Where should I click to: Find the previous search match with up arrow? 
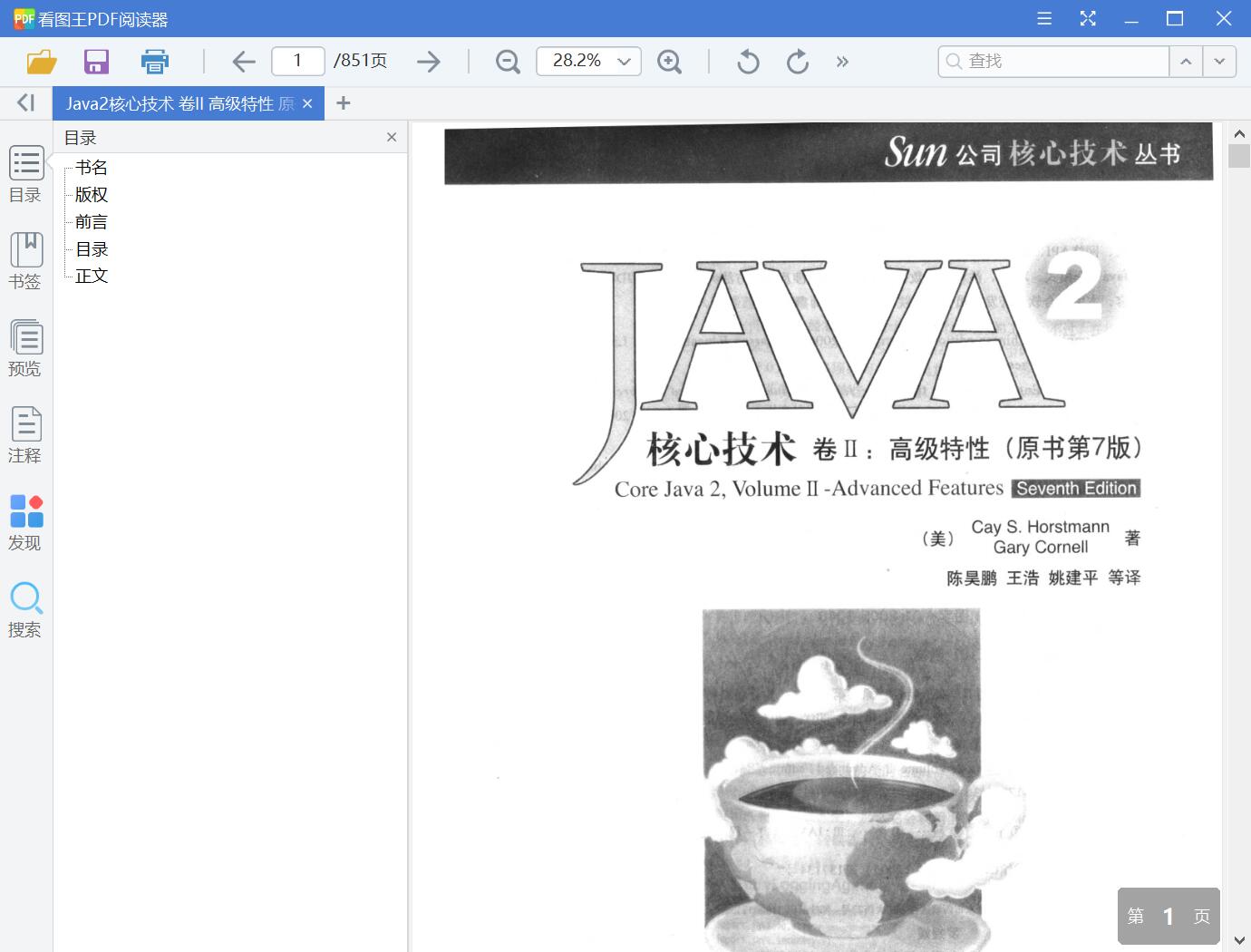(1186, 61)
